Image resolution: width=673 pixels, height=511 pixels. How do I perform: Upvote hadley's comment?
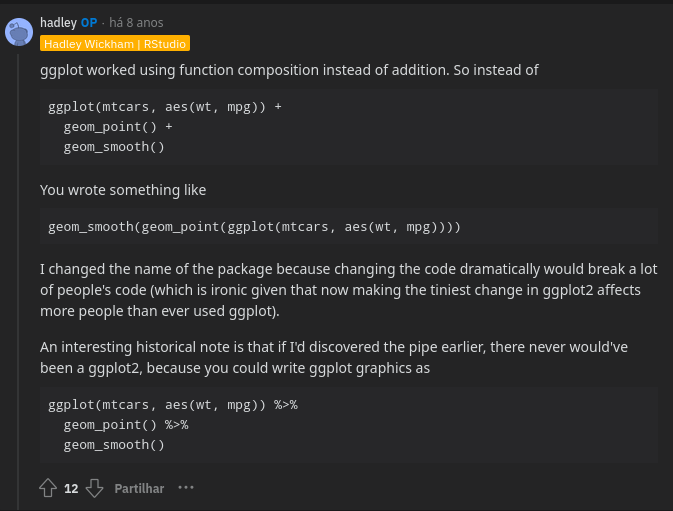[x=48, y=488]
